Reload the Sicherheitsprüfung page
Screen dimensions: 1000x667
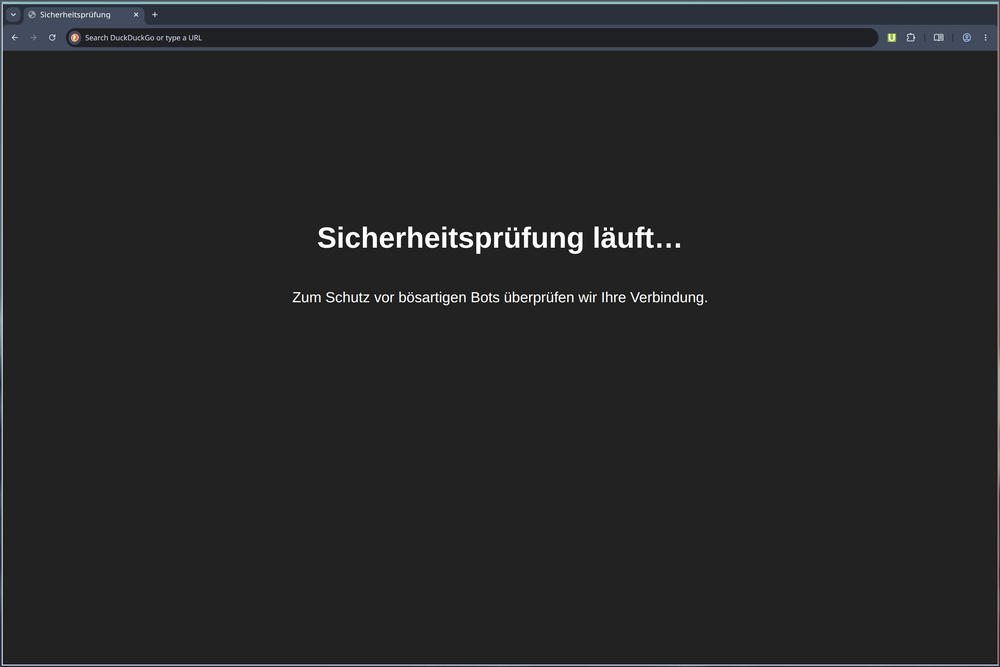52,38
